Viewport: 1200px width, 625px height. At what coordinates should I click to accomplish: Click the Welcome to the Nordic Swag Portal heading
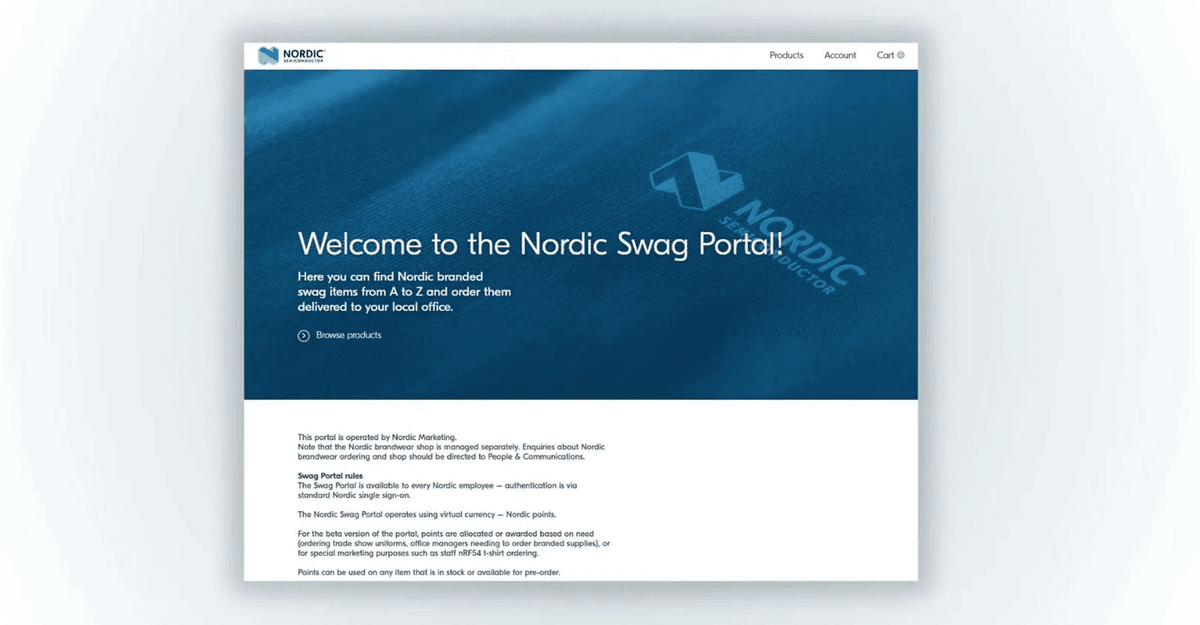[540, 244]
